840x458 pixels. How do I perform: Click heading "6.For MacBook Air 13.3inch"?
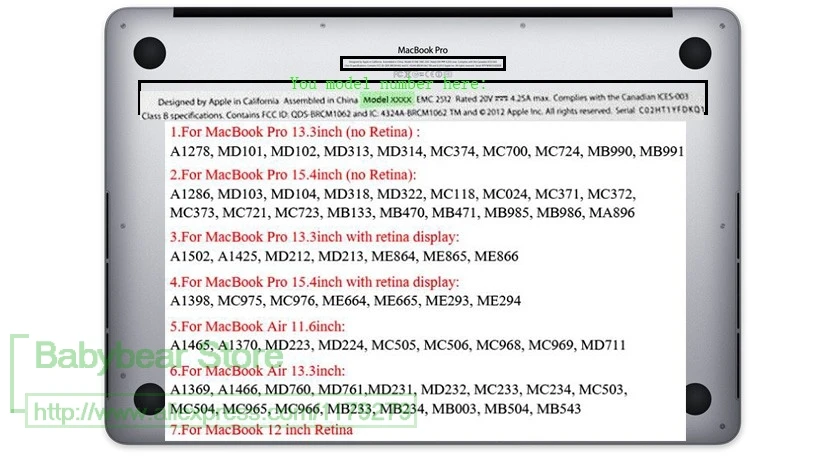point(258,371)
